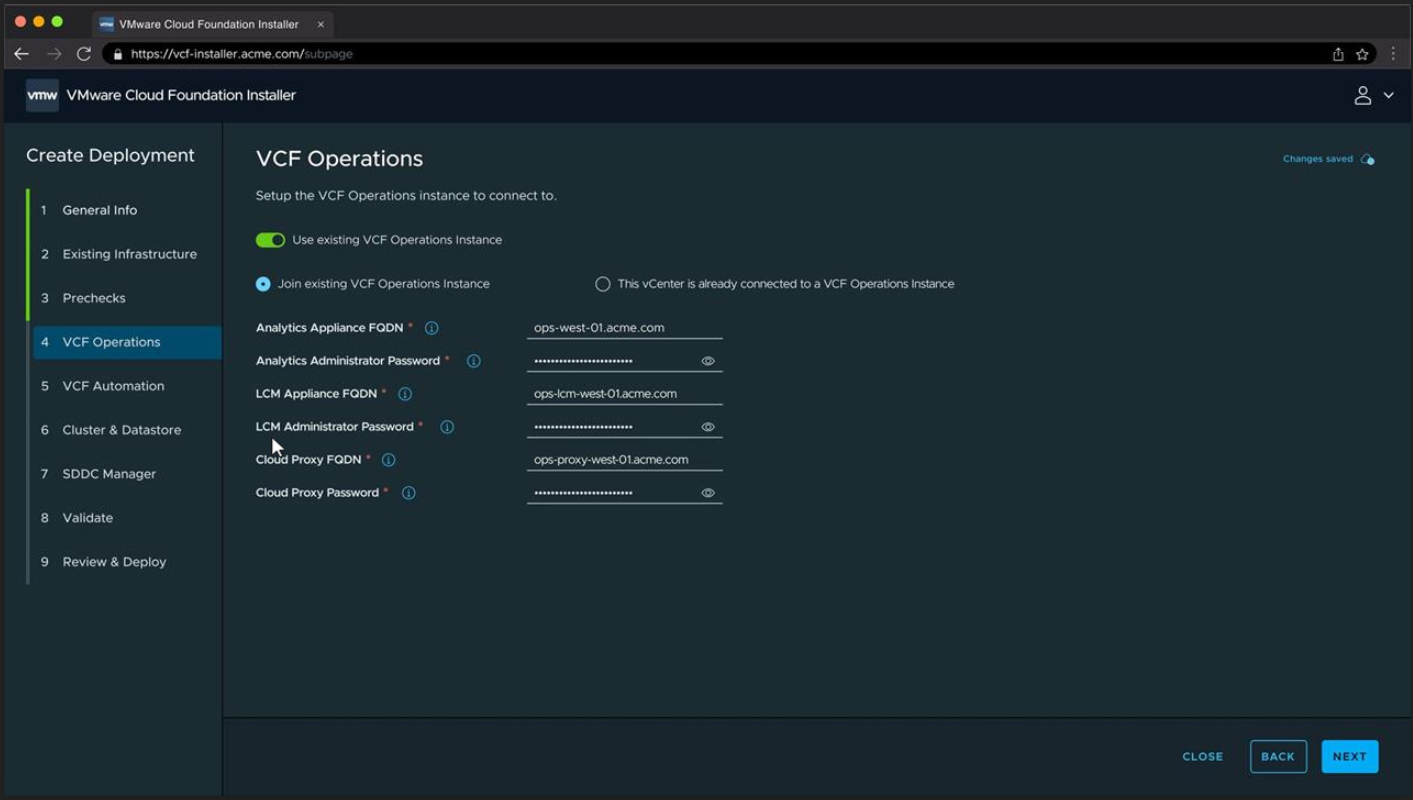Click info icon beside Analytics Appliance FQDN

click(x=432, y=328)
